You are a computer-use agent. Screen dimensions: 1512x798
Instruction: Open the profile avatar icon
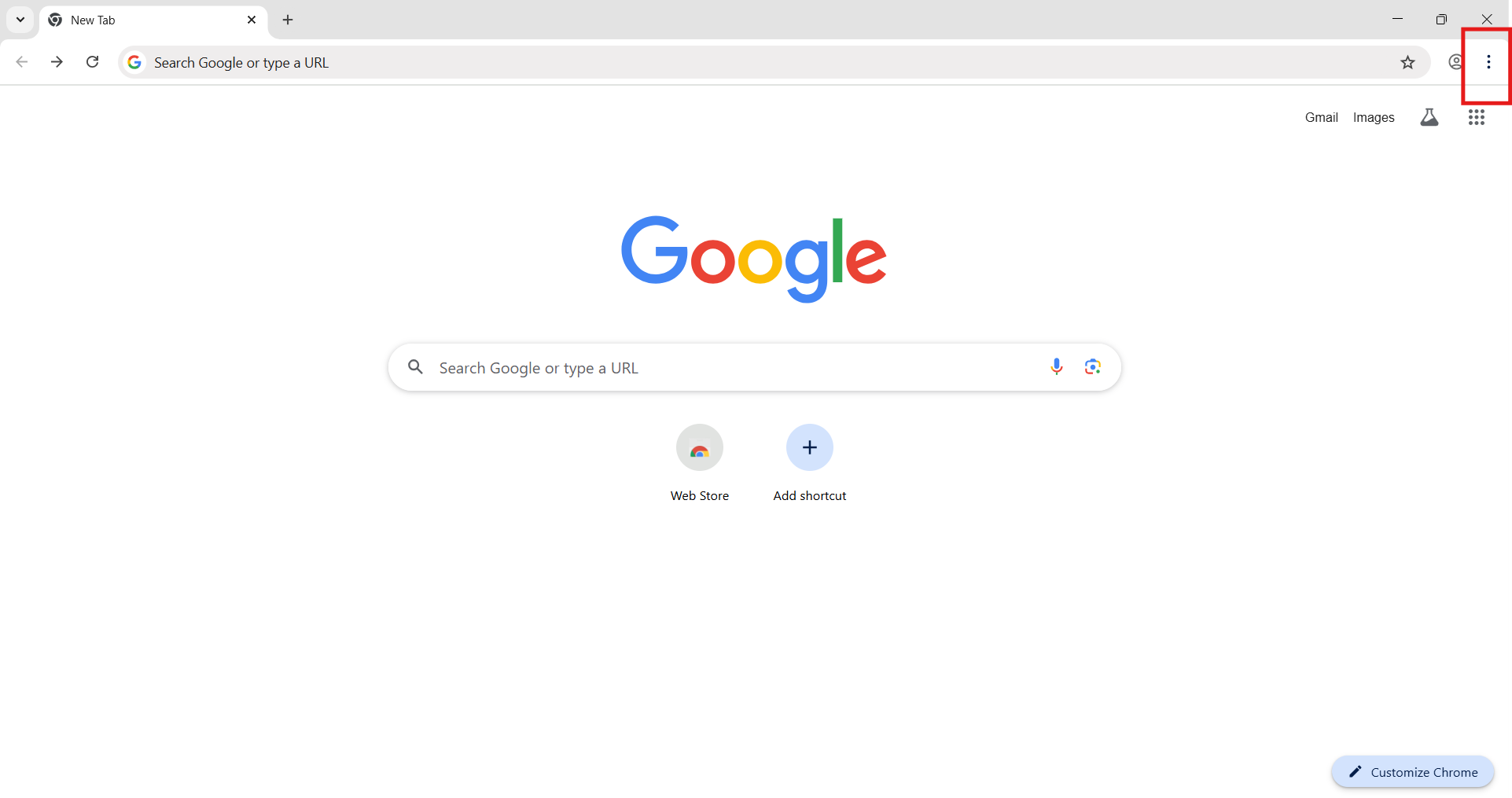coord(1455,62)
